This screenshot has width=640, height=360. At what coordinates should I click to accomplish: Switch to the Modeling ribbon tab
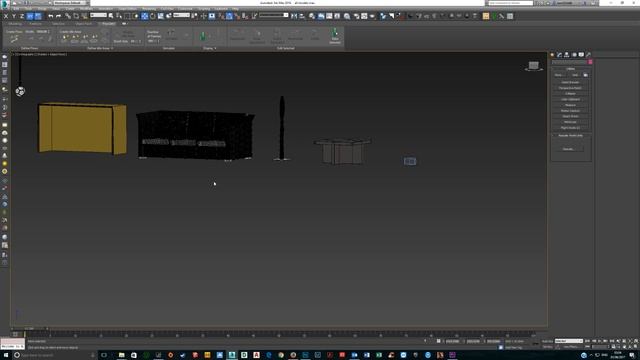click(x=15, y=24)
